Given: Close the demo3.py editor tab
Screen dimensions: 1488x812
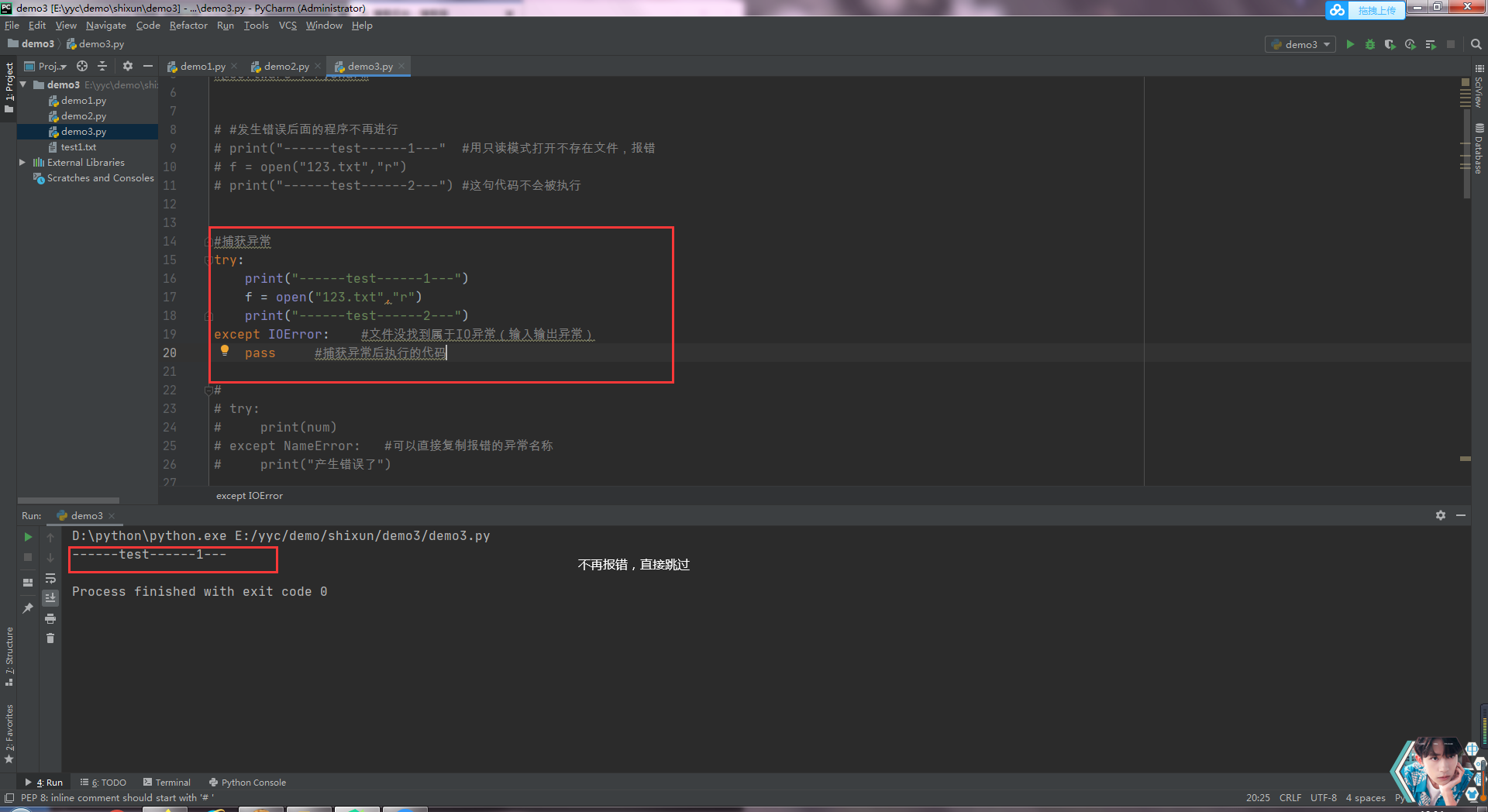Looking at the screenshot, I should [x=401, y=67].
